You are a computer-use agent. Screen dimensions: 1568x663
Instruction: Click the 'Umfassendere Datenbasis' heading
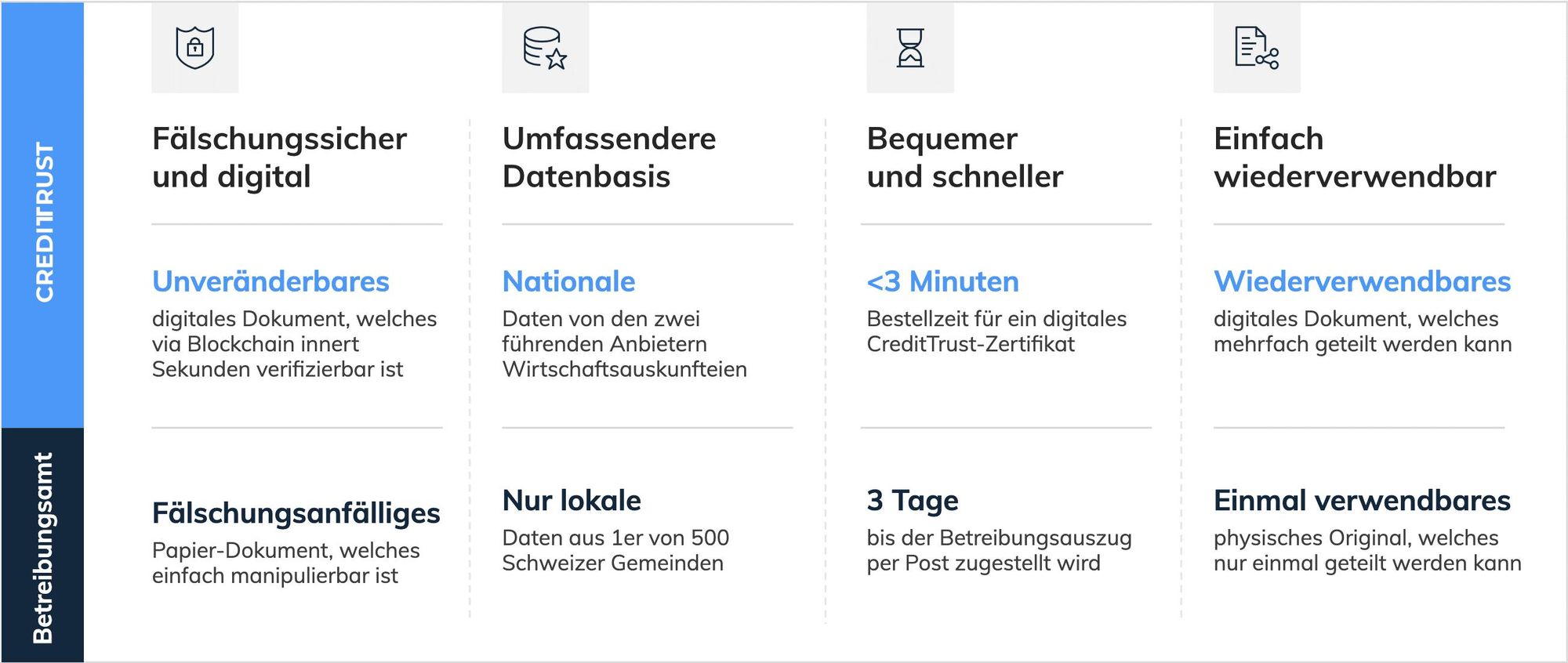coord(609,158)
